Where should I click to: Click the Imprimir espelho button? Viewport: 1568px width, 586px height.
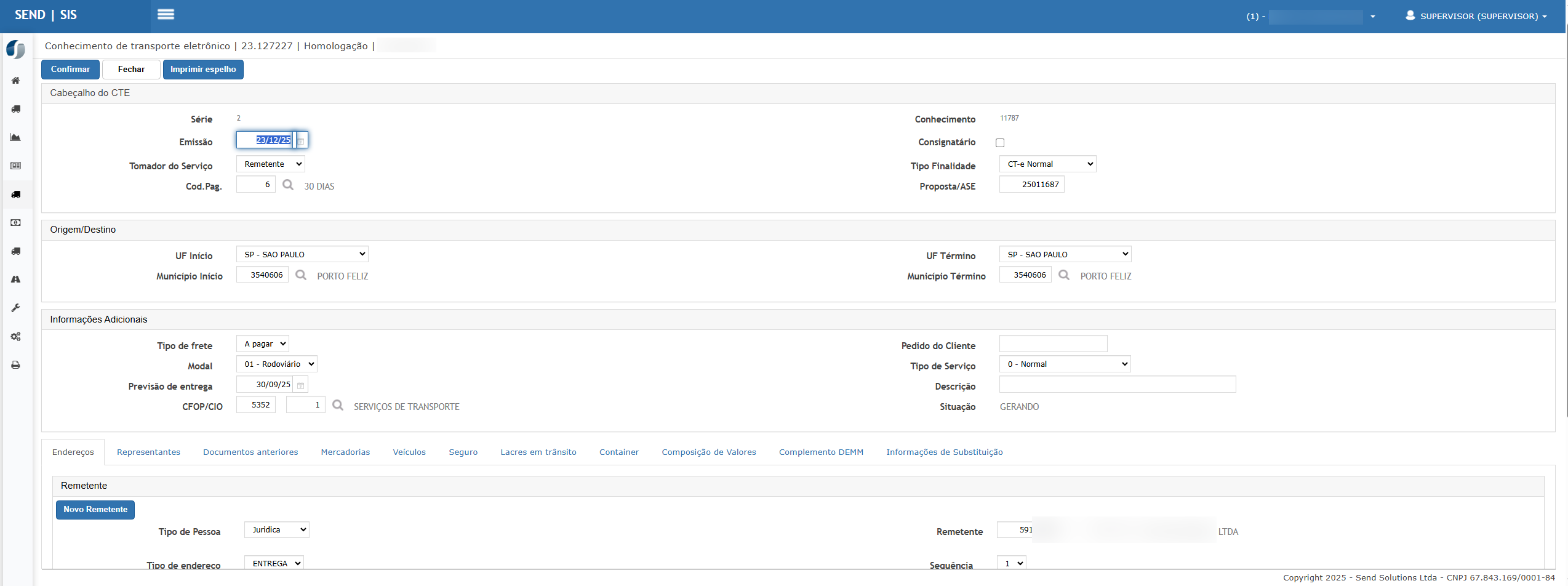(203, 70)
